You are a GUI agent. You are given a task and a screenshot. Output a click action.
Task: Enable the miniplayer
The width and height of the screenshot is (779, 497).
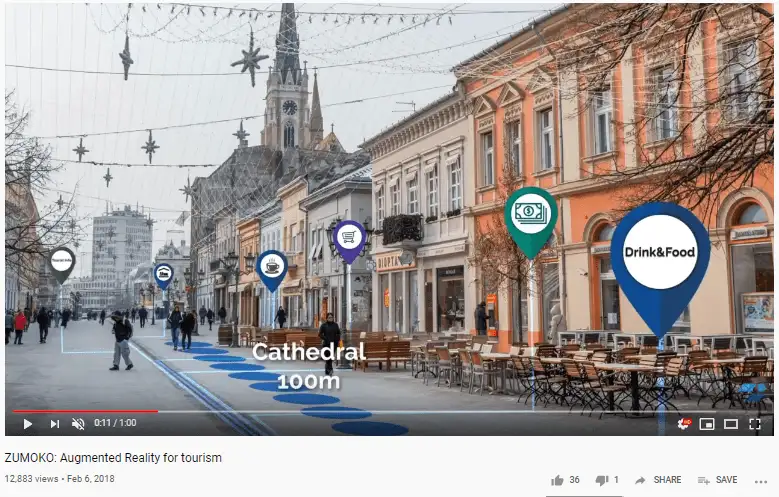tap(707, 424)
